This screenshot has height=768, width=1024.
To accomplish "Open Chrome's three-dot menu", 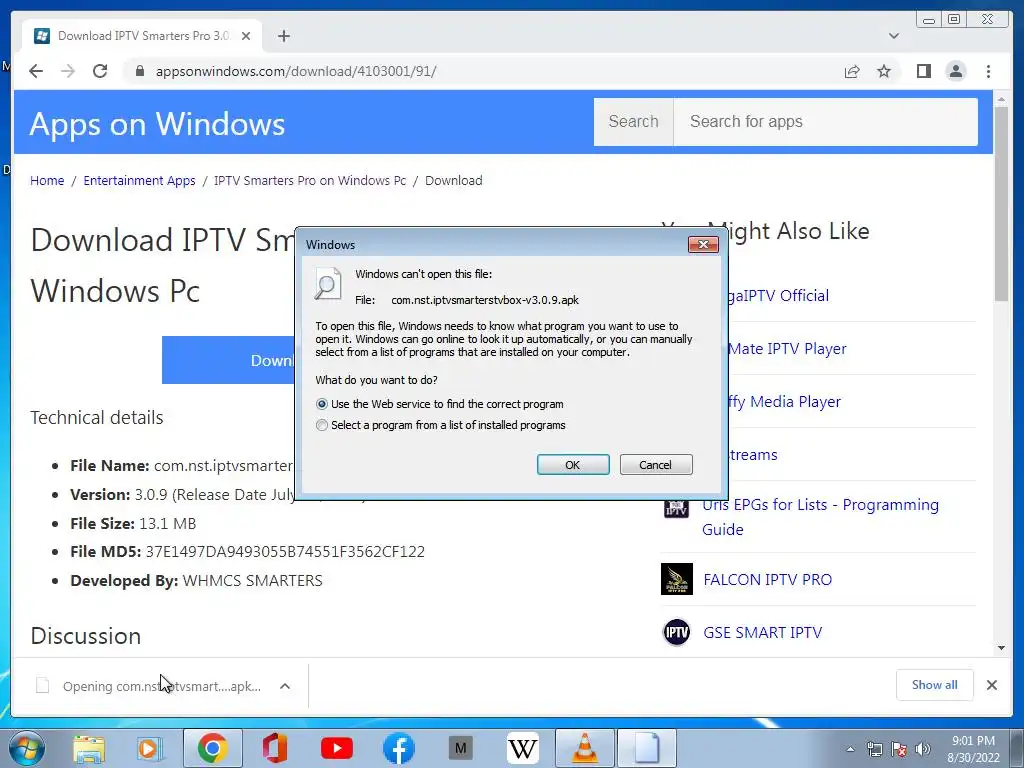I will pyautogui.click(x=988, y=71).
